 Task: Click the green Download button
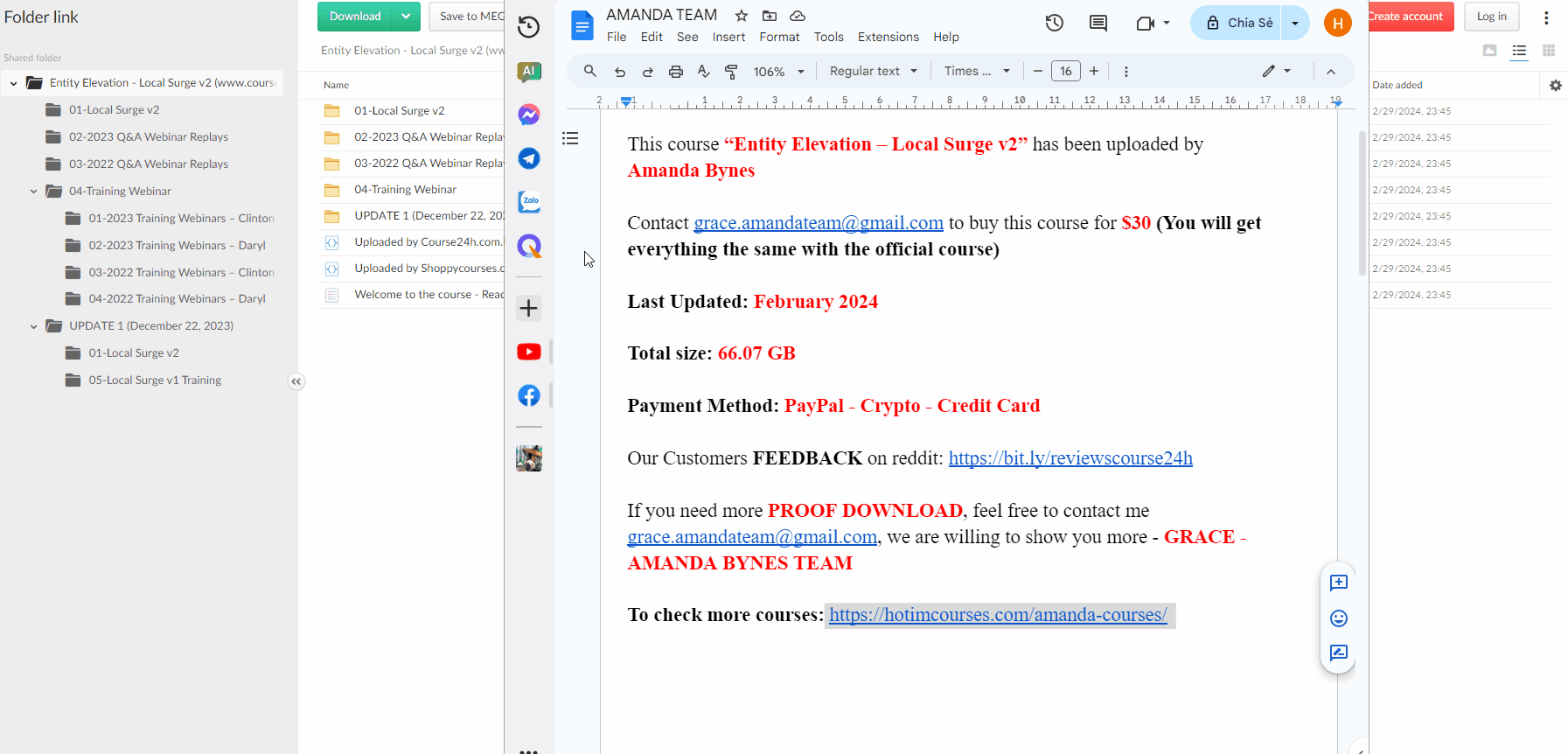tap(355, 17)
